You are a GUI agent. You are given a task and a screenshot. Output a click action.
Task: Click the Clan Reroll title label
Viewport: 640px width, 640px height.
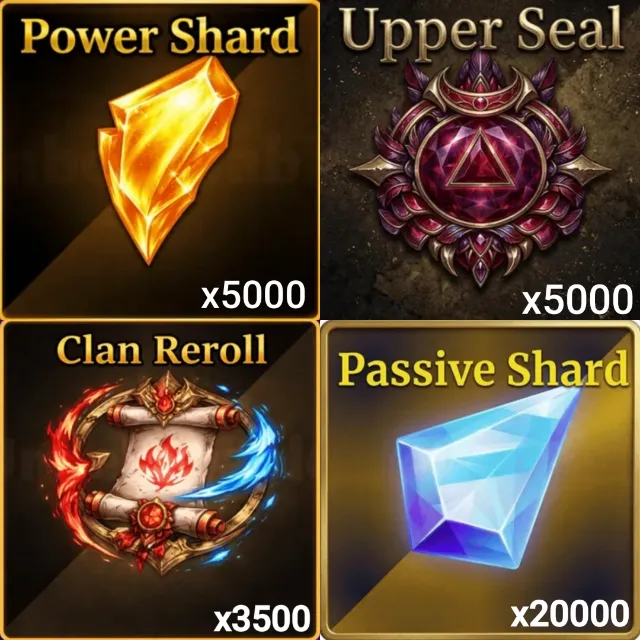click(x=162, y=351)
